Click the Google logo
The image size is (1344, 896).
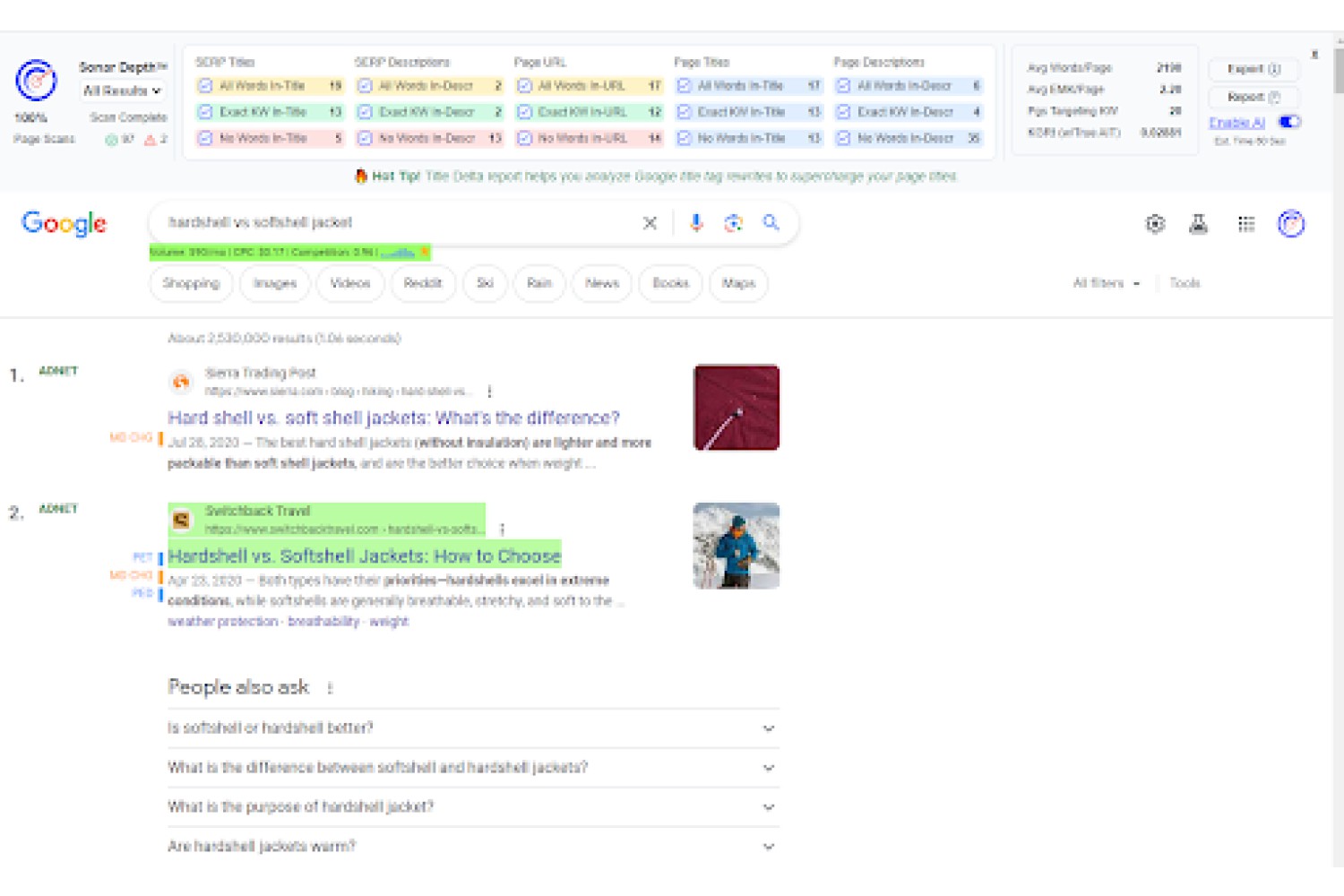point(64,223)
